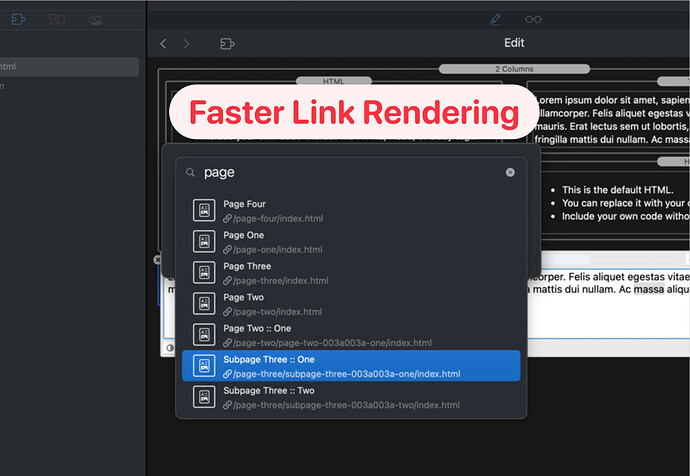Click the Subpage Three :: Two page icon
This screenshot has width=690, height=476.
[x=204, y=397]
